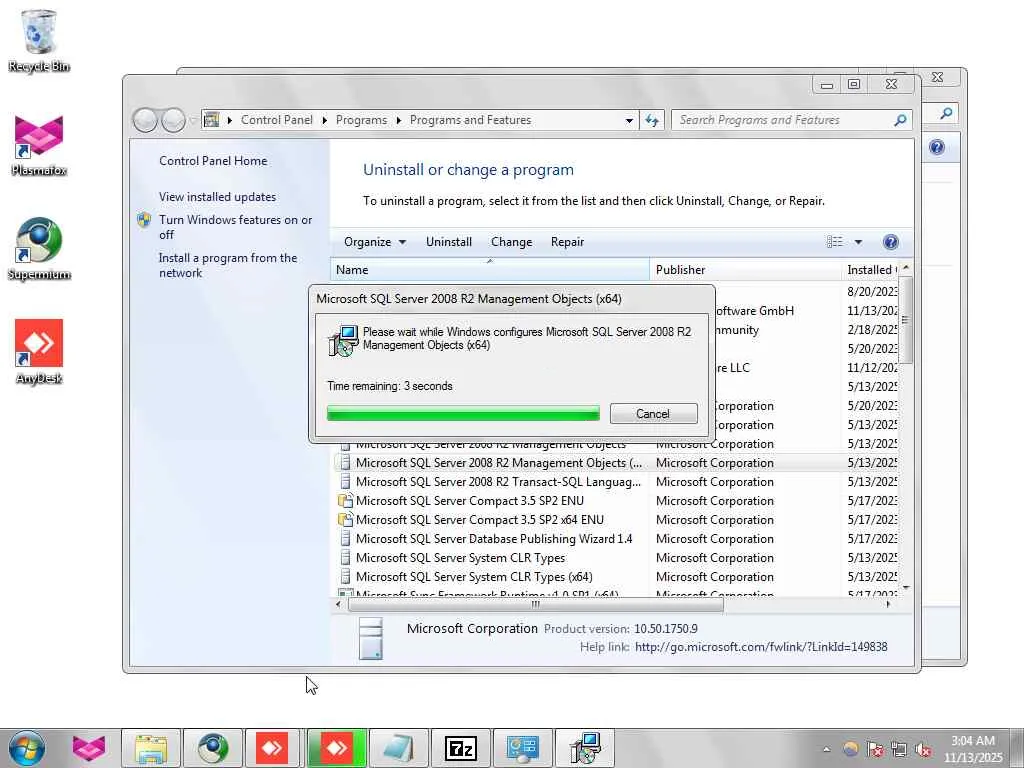This screenshot has height=768, width=1024.
Task: Click the Action Center flag tray icon
Action: point(874,749)
